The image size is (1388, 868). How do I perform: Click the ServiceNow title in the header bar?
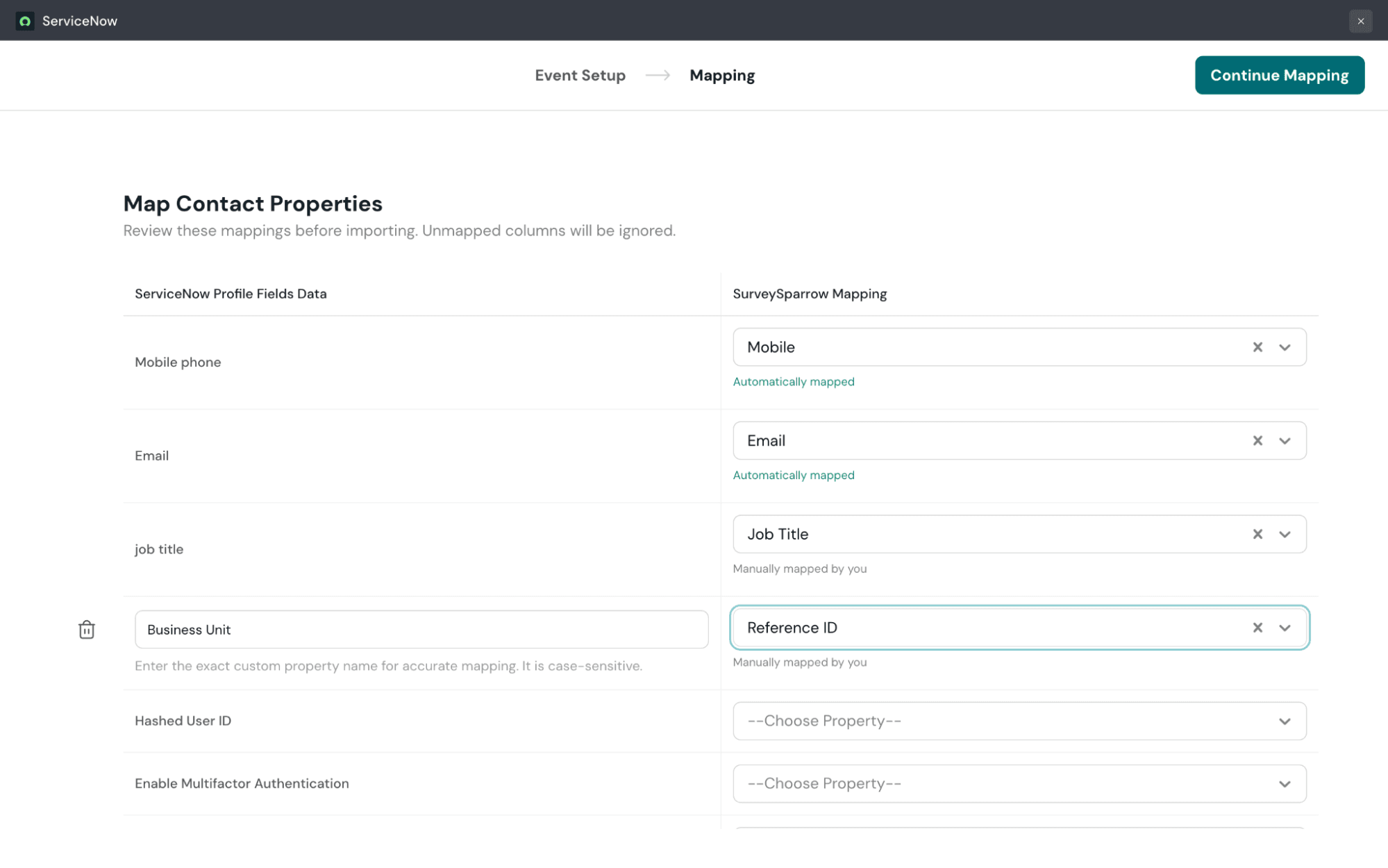pyautogui.click(x=80, y=21)
